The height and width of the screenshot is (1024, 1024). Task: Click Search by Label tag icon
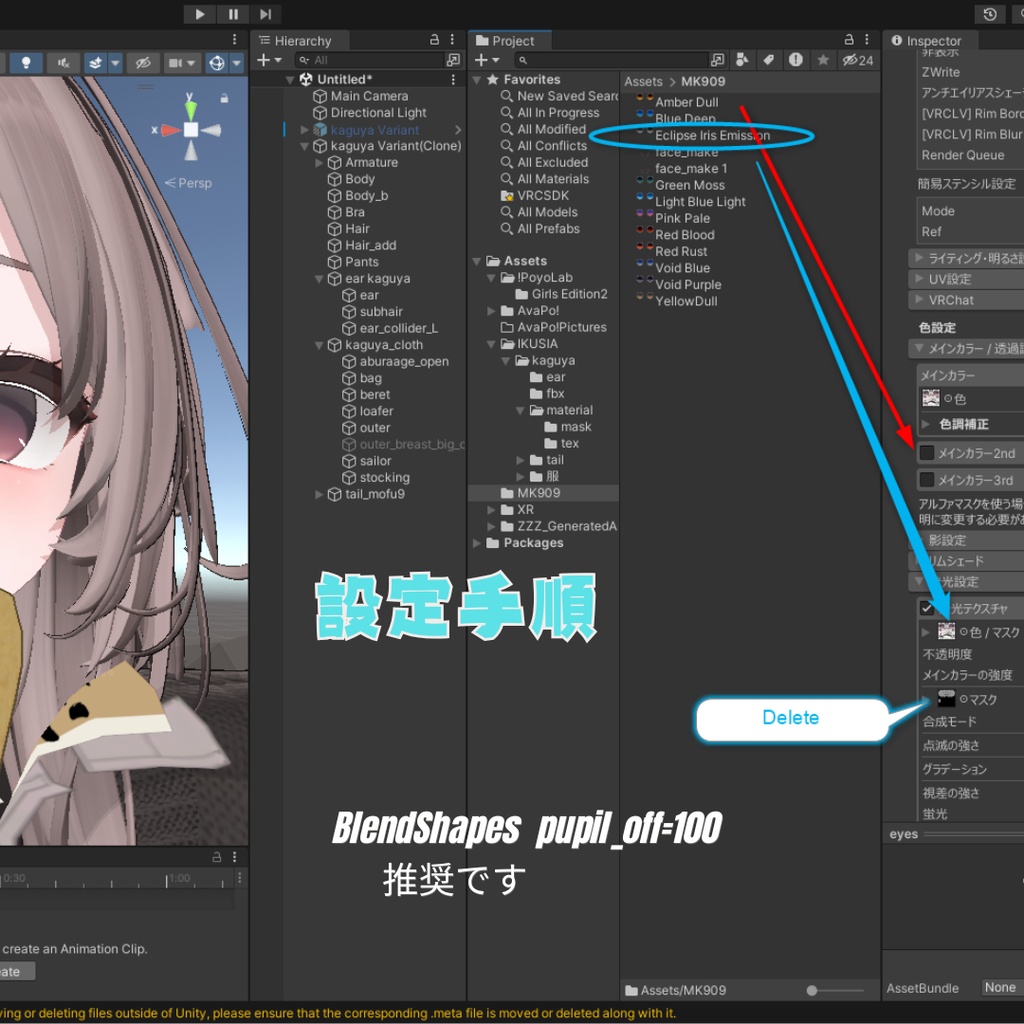click(769, 60)
